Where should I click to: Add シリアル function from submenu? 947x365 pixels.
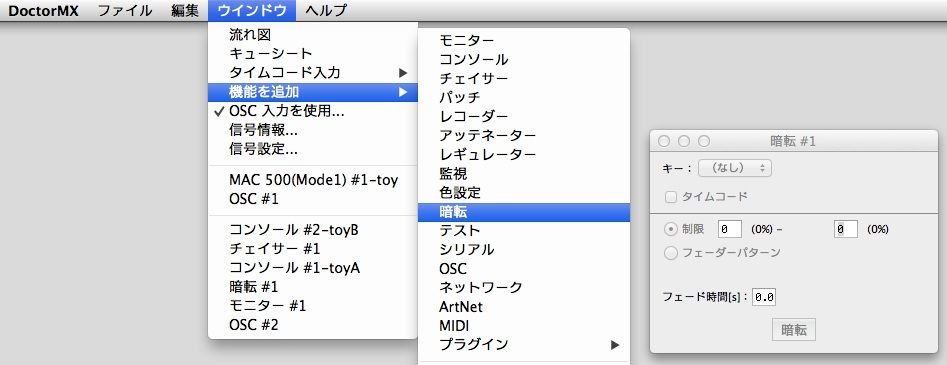point(524,249)
